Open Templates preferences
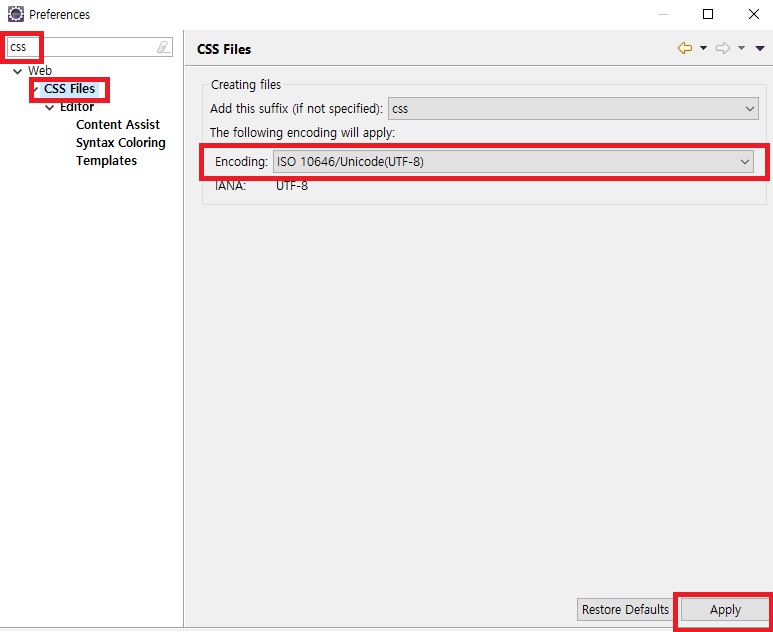 pos(106,161)
